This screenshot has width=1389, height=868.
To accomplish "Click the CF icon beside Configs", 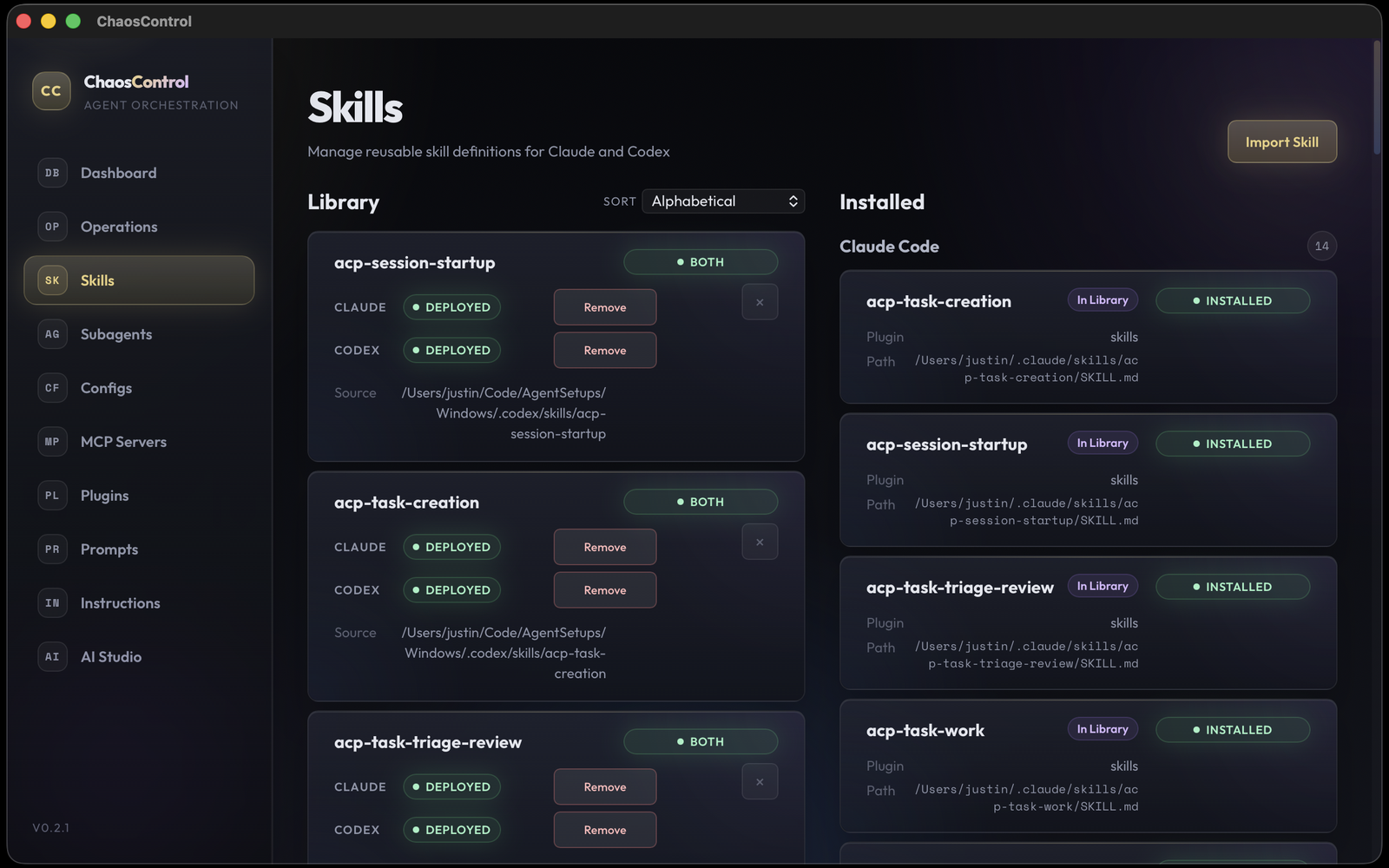I will point(52,388).
